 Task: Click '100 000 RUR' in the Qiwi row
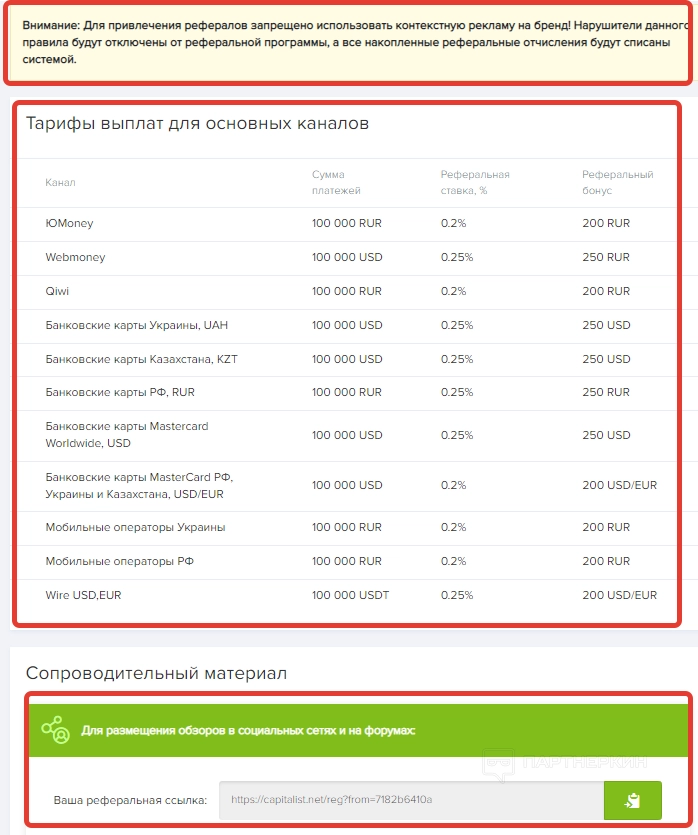[x=347, y=291]
